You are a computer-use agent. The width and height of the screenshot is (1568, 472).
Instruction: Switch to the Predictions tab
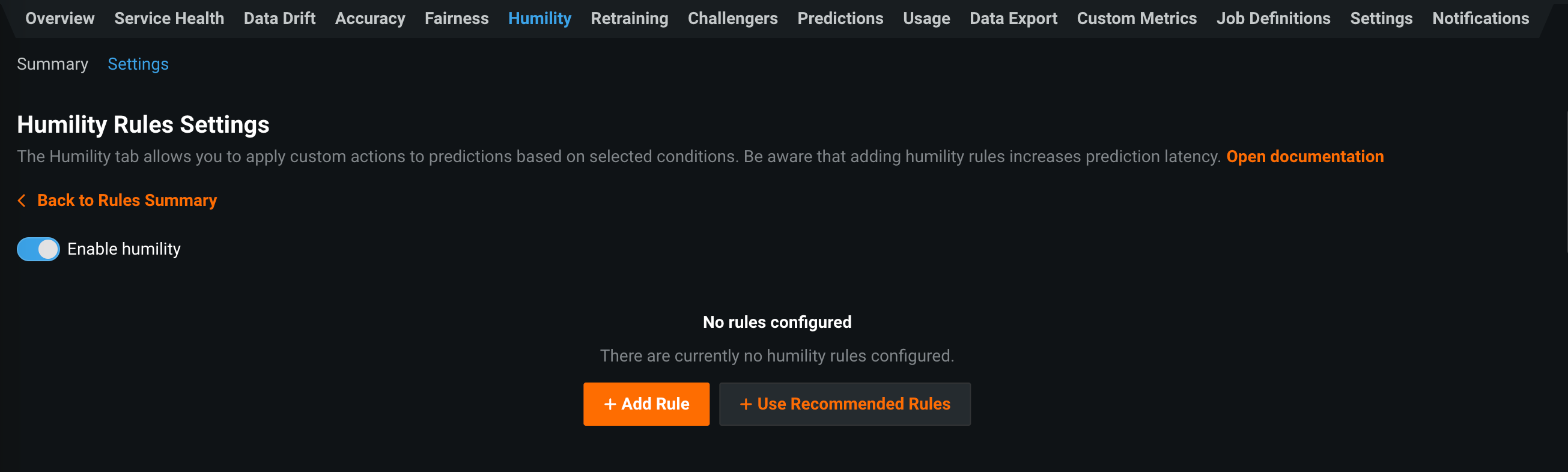point(840,18)
